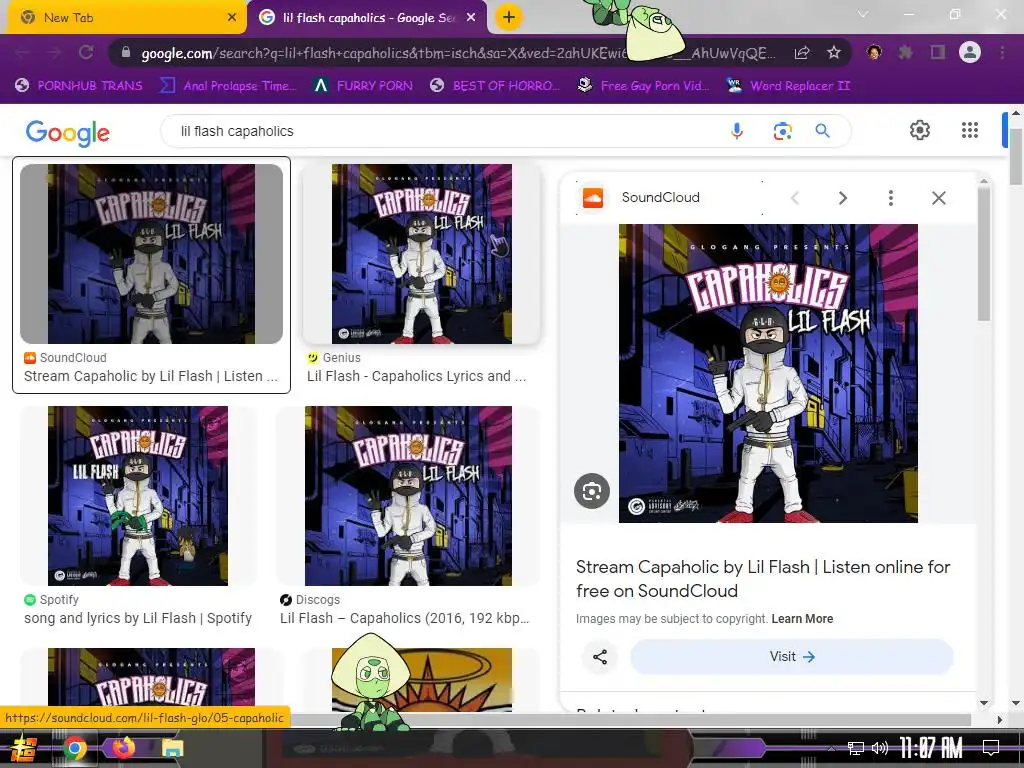The image size is (1024, 768).
Task: Click the forward navigation arrow in Chrome
Action: 54,52
